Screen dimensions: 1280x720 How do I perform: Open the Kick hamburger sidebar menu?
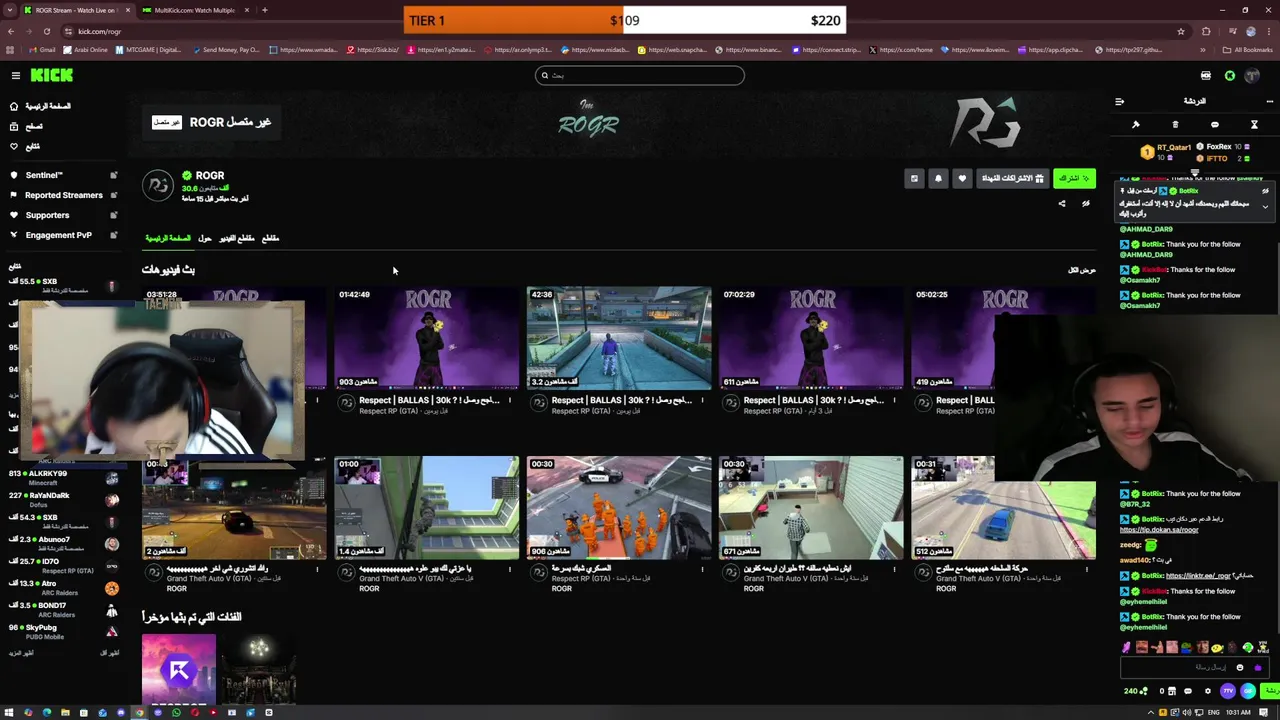click(x=16, y=75)
